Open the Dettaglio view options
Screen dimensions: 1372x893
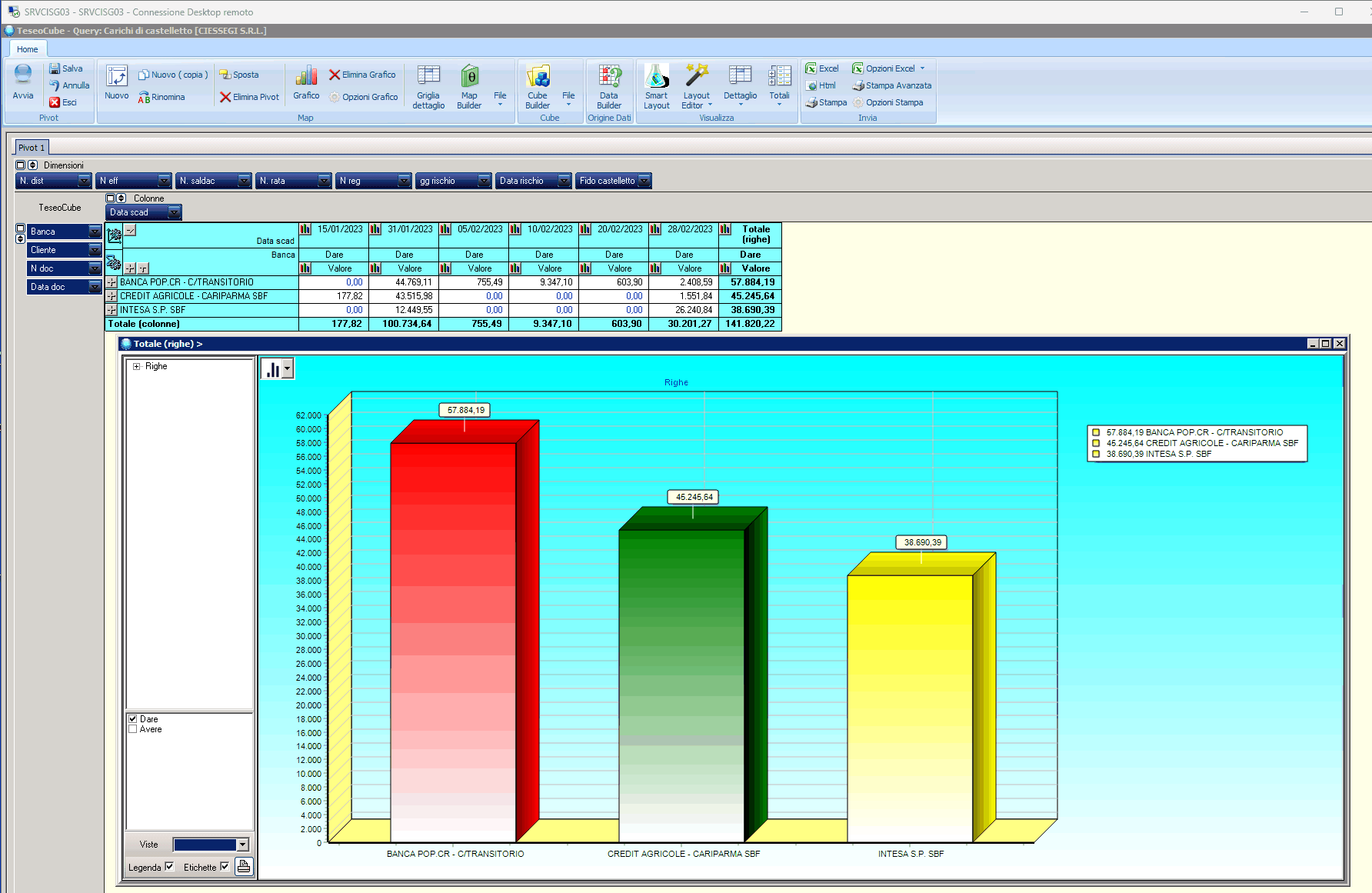pos(741,85)
